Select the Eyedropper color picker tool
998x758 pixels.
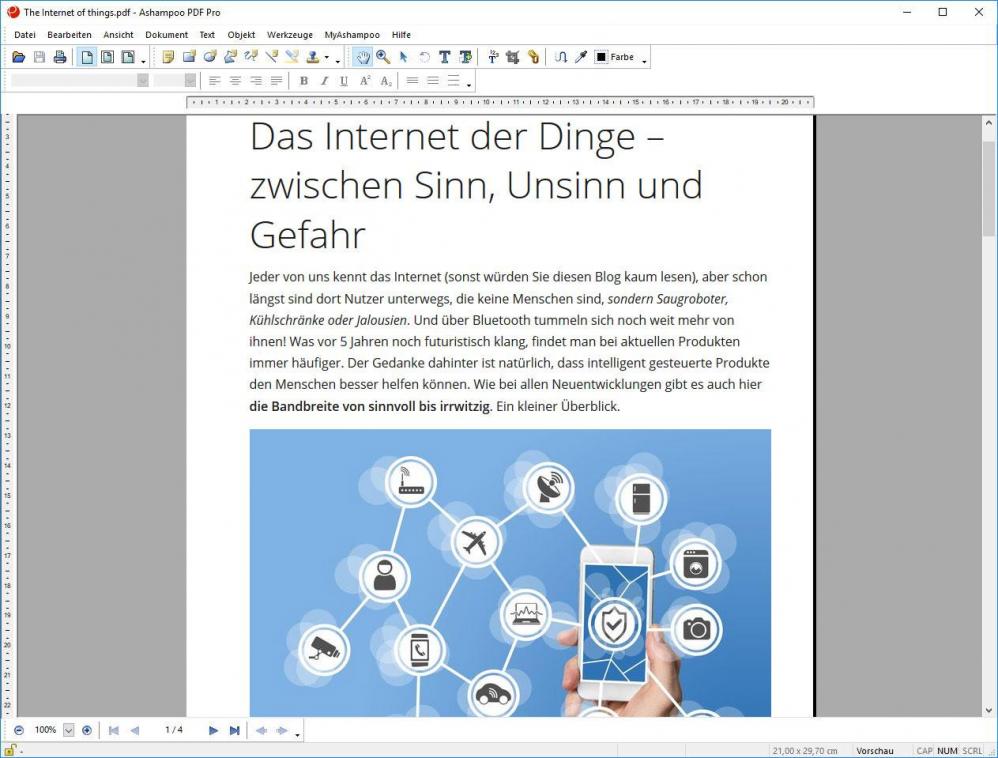580,58
